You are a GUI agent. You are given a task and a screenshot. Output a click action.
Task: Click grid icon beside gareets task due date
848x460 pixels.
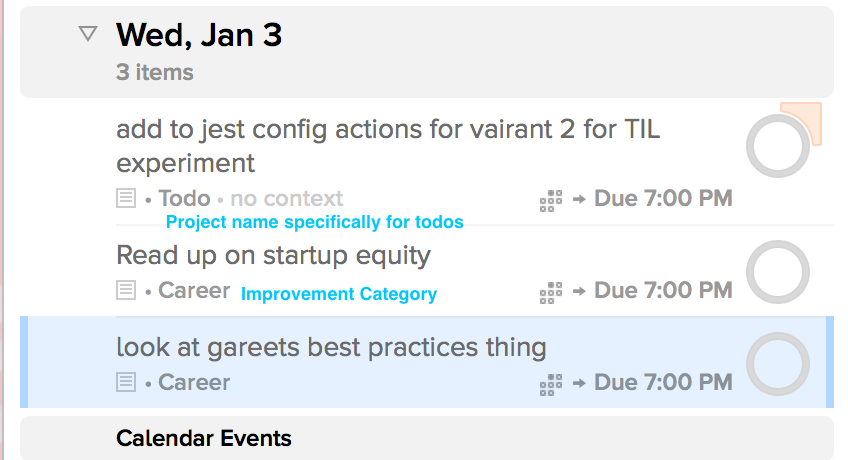[551, 384]
